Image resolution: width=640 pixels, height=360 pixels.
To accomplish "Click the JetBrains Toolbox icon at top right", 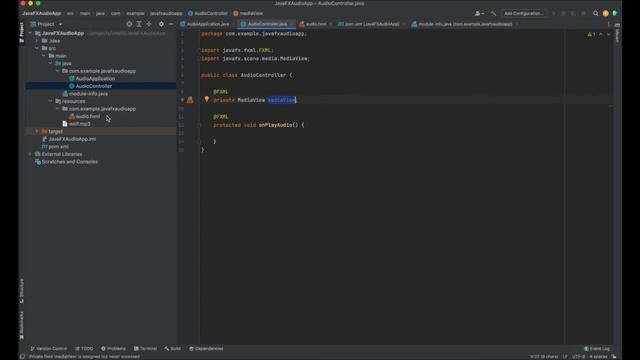I will 615,13.
